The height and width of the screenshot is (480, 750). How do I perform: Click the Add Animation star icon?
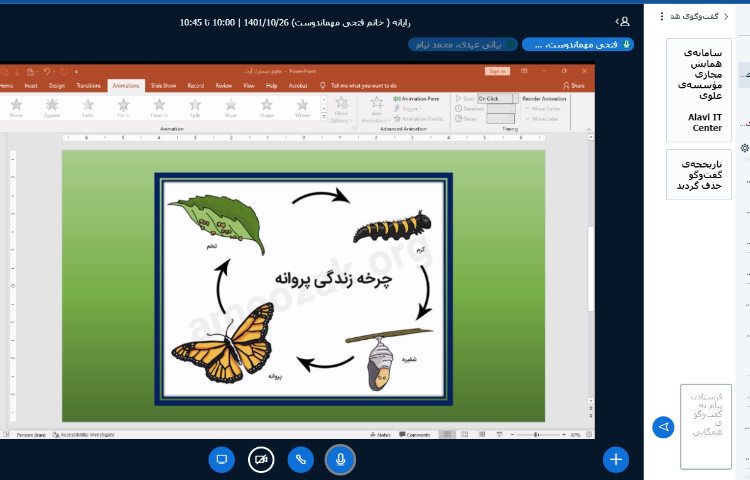pos(377,103)
